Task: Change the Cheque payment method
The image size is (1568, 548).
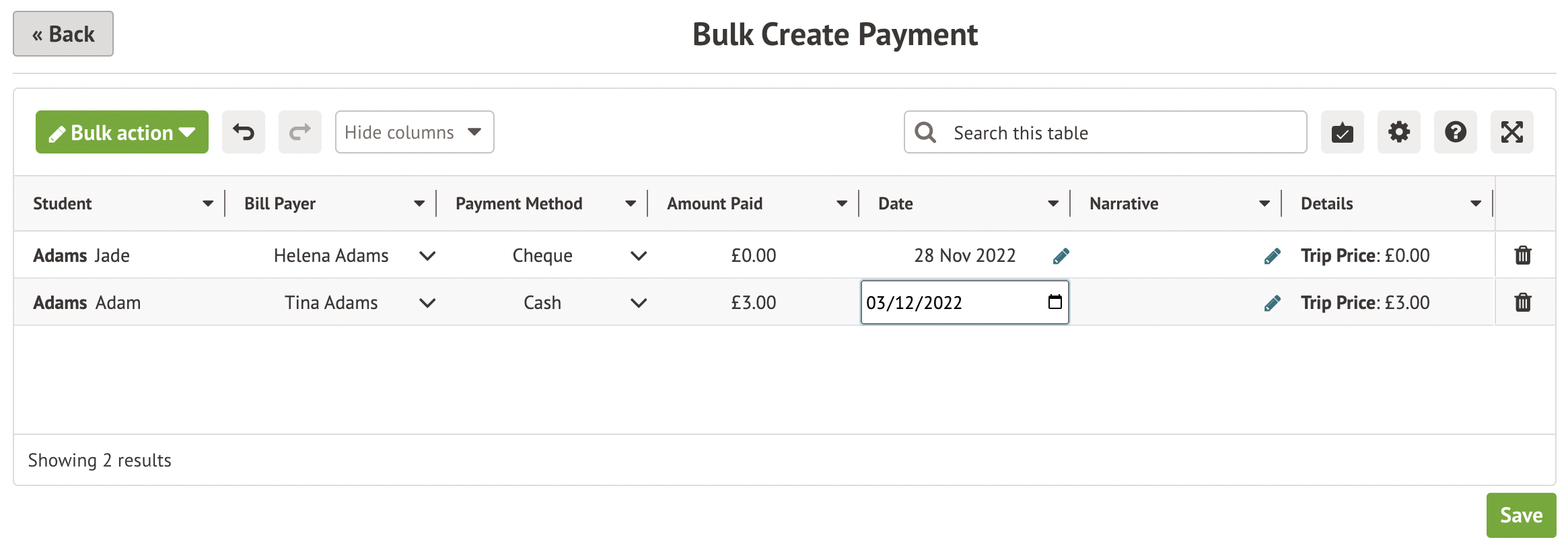Action: point(639,256)
